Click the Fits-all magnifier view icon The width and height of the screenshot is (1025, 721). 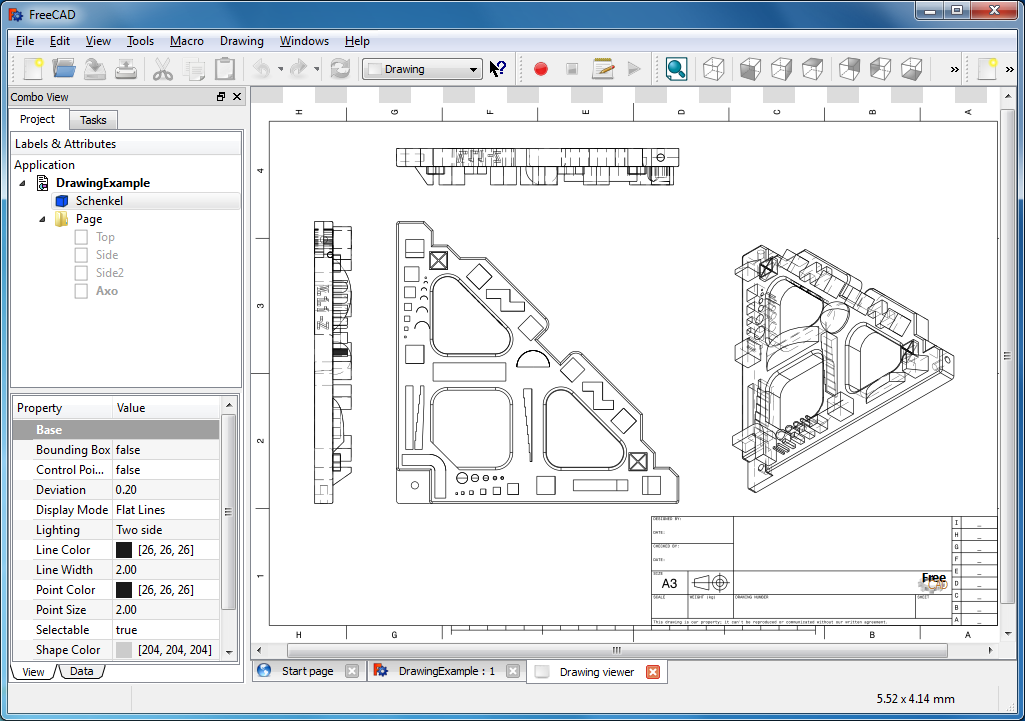coord(676,69)
